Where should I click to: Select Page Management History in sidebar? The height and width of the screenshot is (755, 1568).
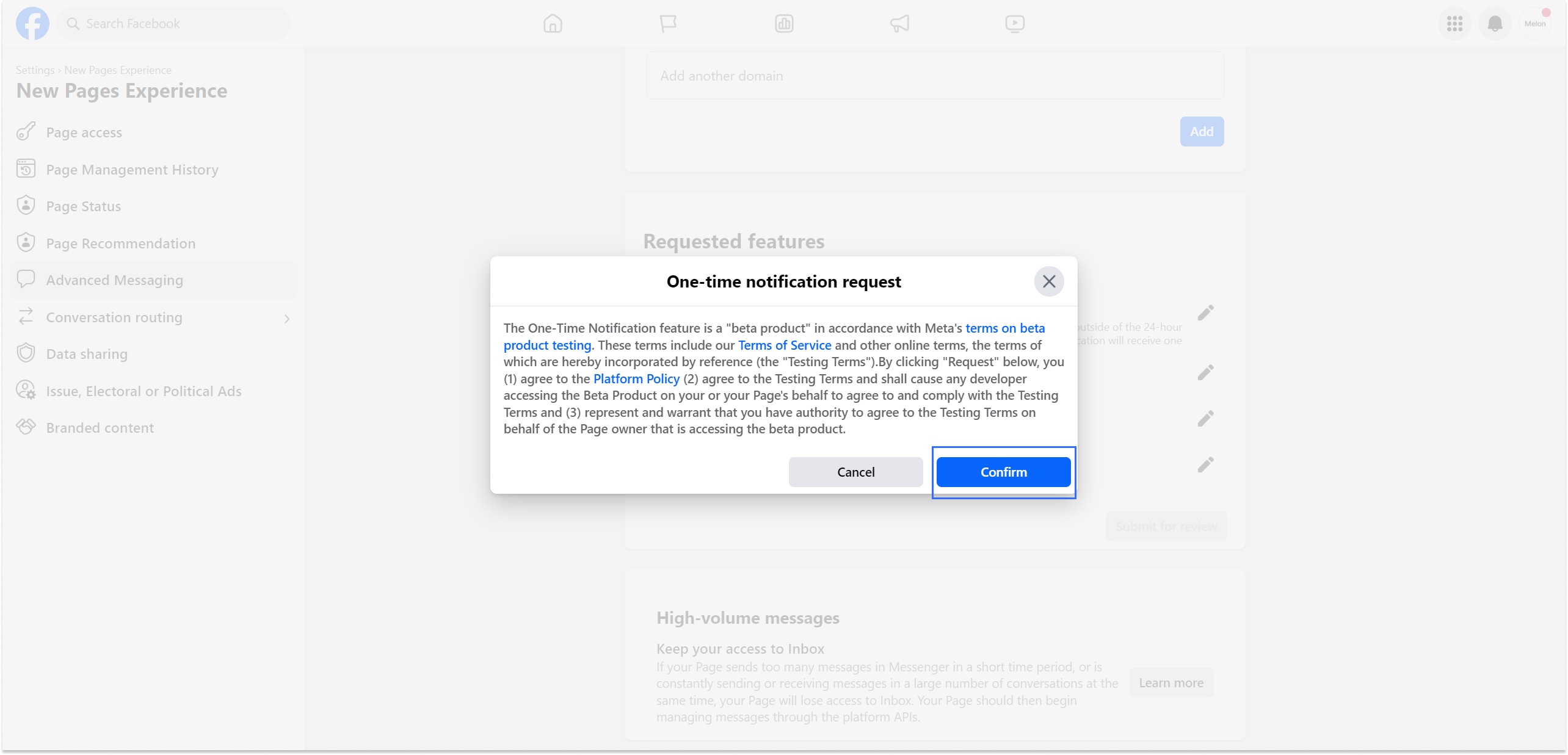(132, 170)
